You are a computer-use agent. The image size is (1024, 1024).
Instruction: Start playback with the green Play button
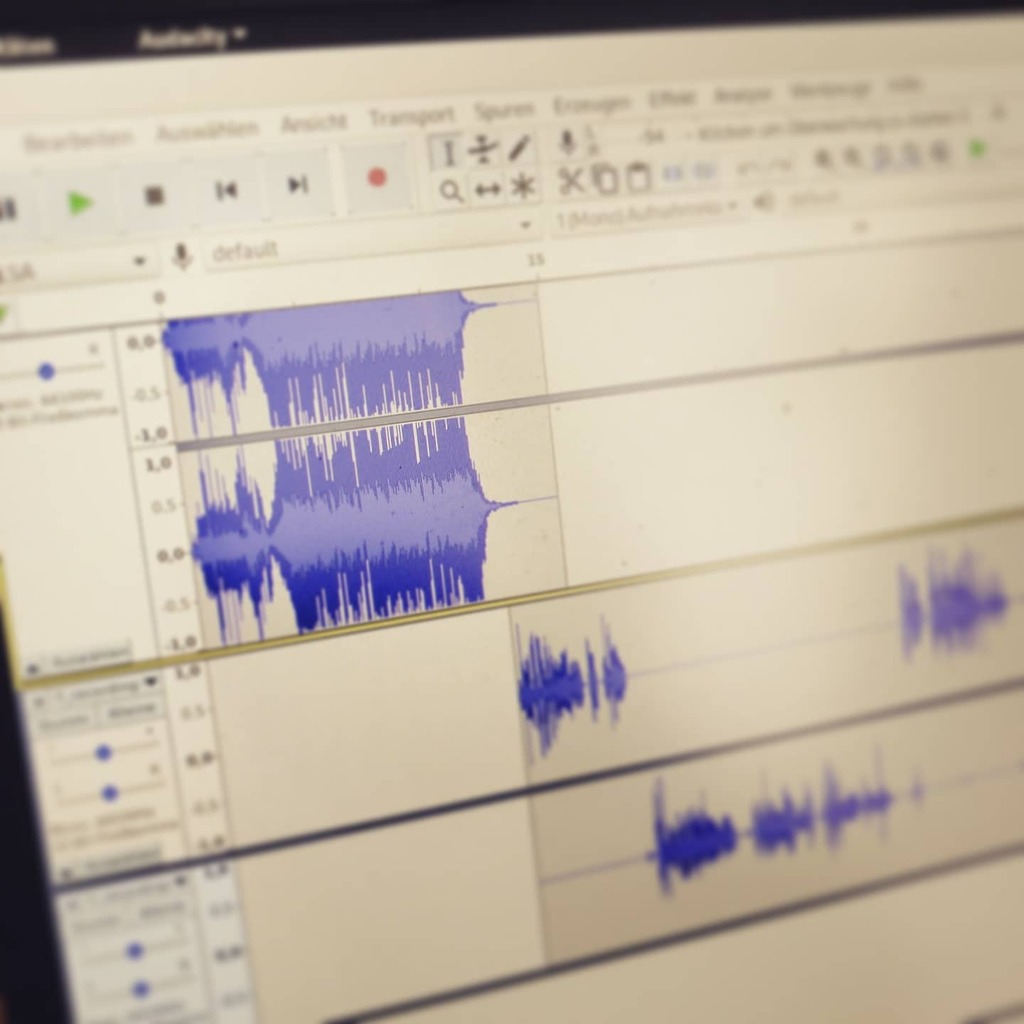80,204
